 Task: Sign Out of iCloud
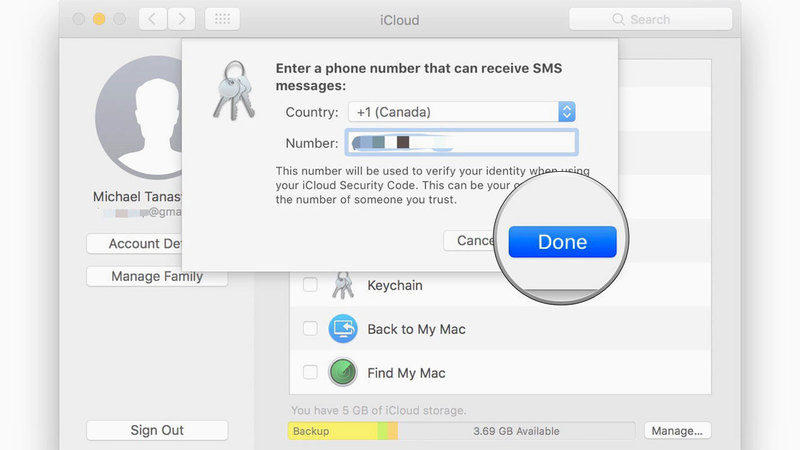(x=157, y=430)
